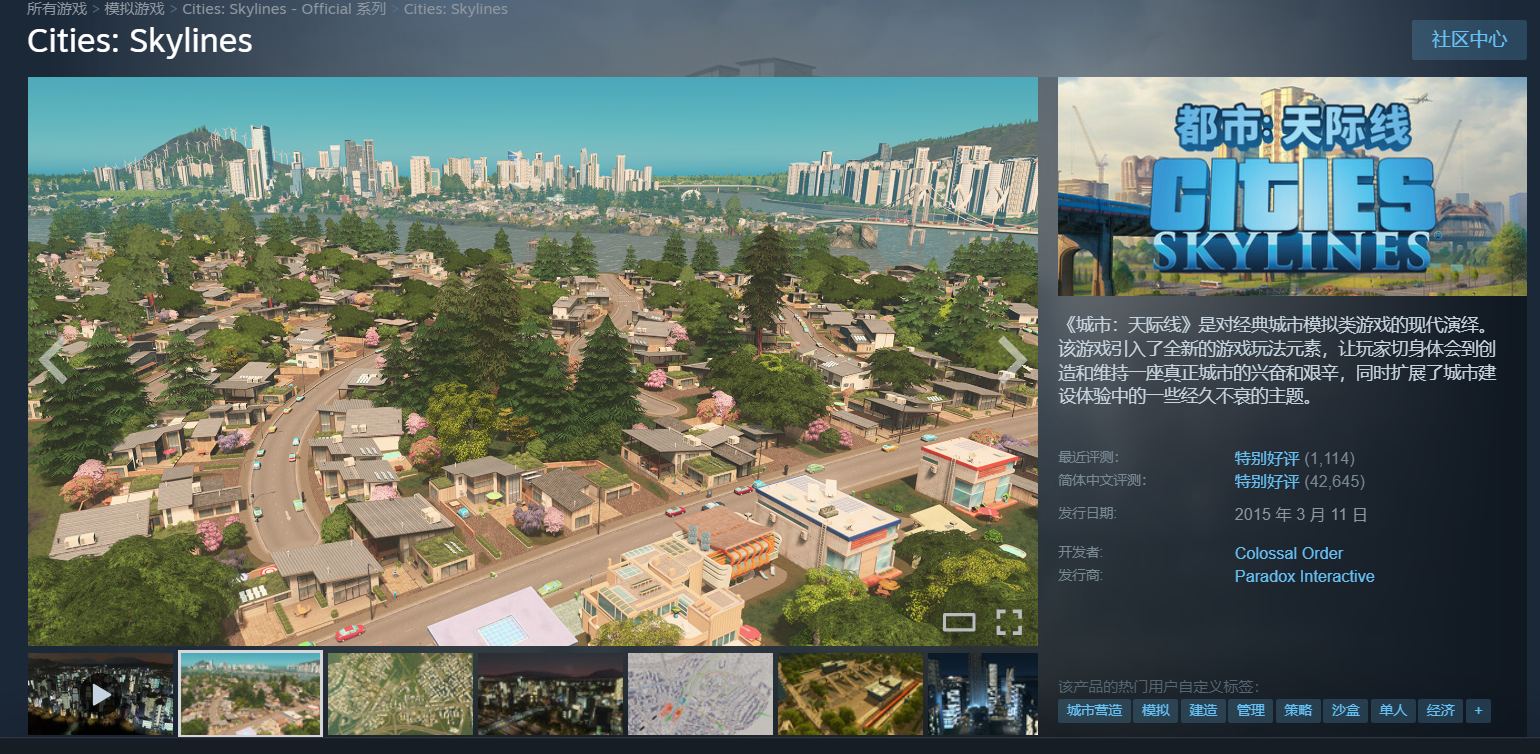Open the 模拟游戏 breadcrumb category

[x=134, y=9]
